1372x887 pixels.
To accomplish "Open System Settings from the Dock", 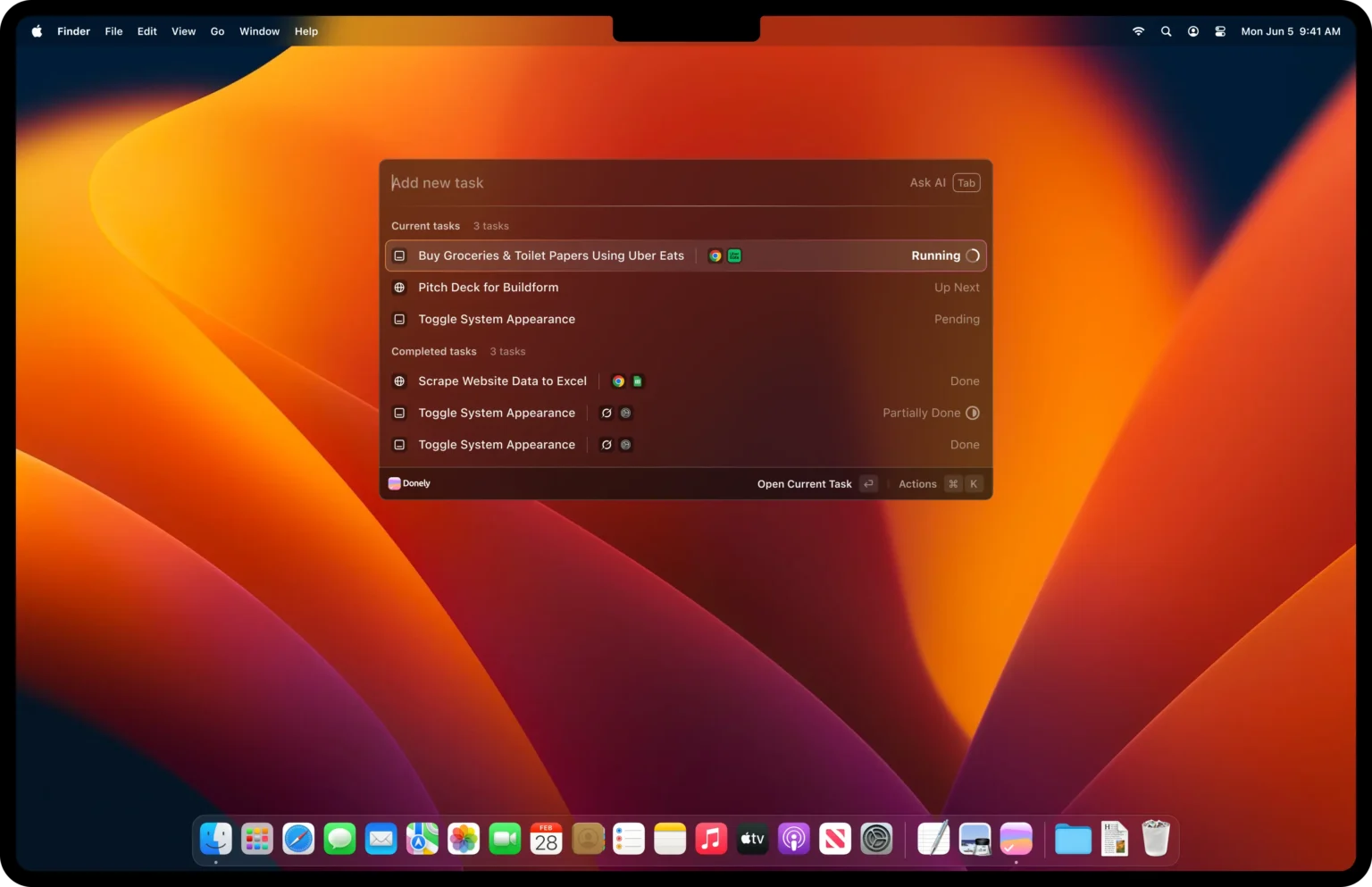I will click(876, 839).
